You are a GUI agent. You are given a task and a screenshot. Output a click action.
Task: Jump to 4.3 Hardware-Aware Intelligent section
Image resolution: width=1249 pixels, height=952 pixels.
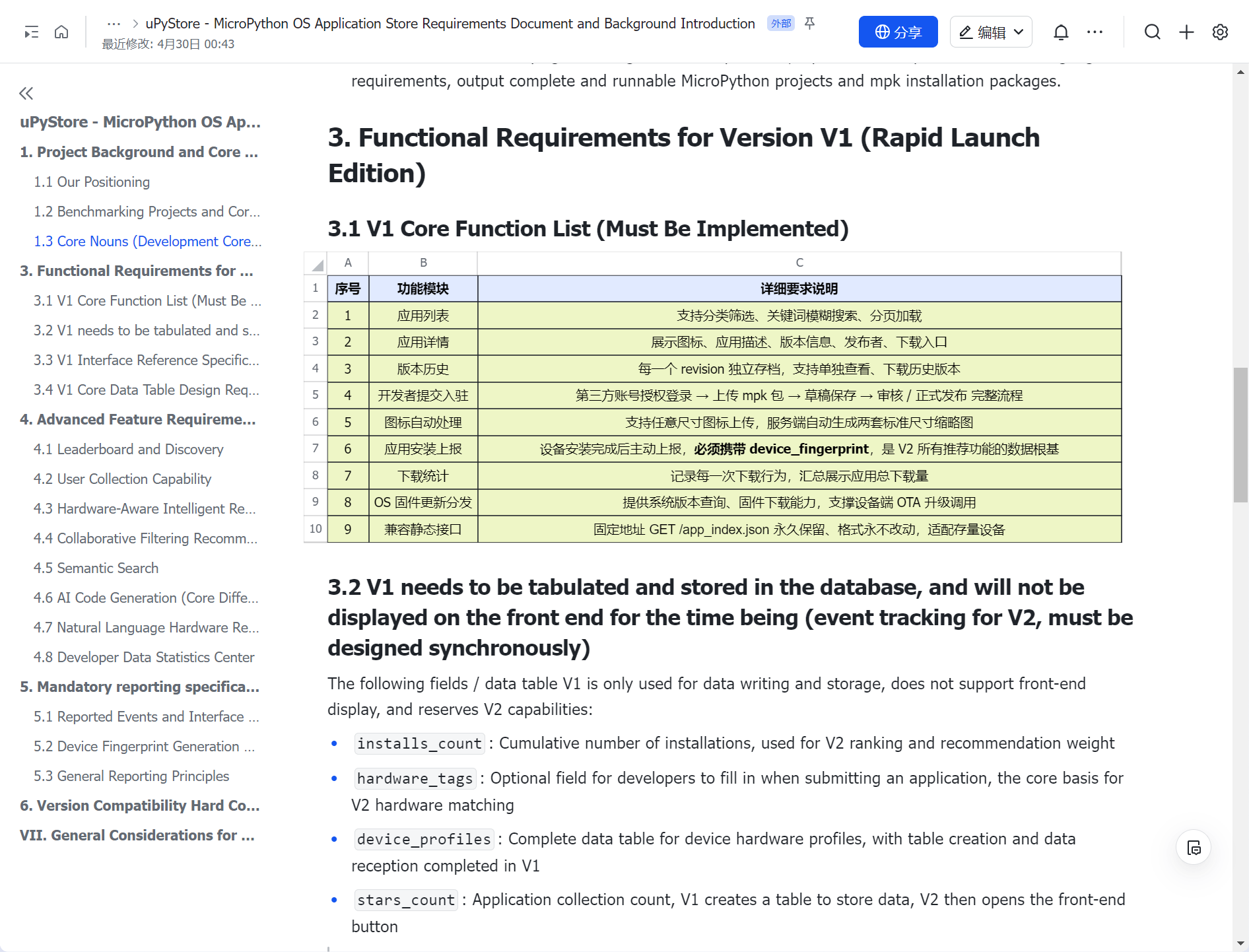(x=145, y=508)
